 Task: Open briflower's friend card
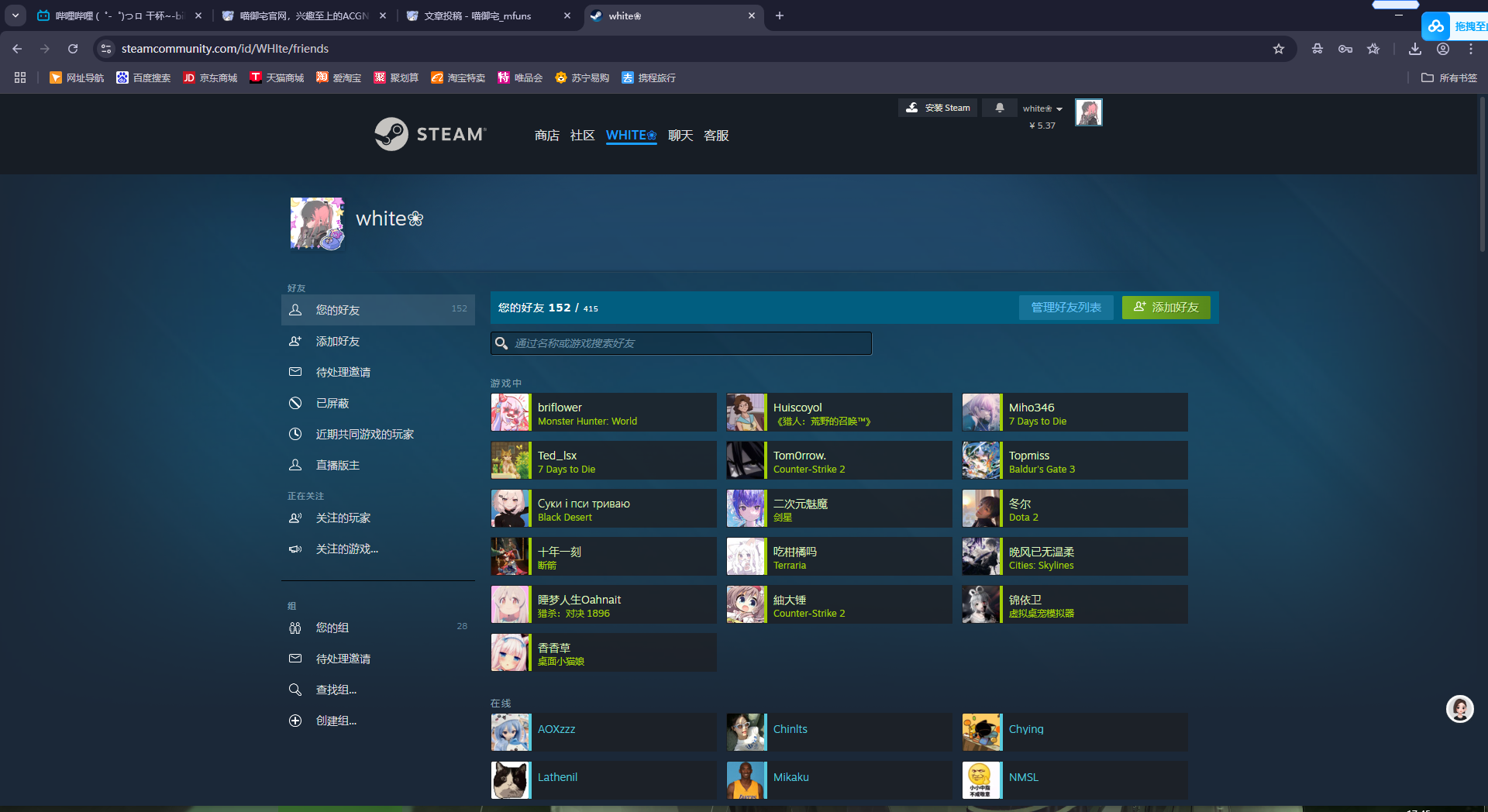[x=604, y=412]
